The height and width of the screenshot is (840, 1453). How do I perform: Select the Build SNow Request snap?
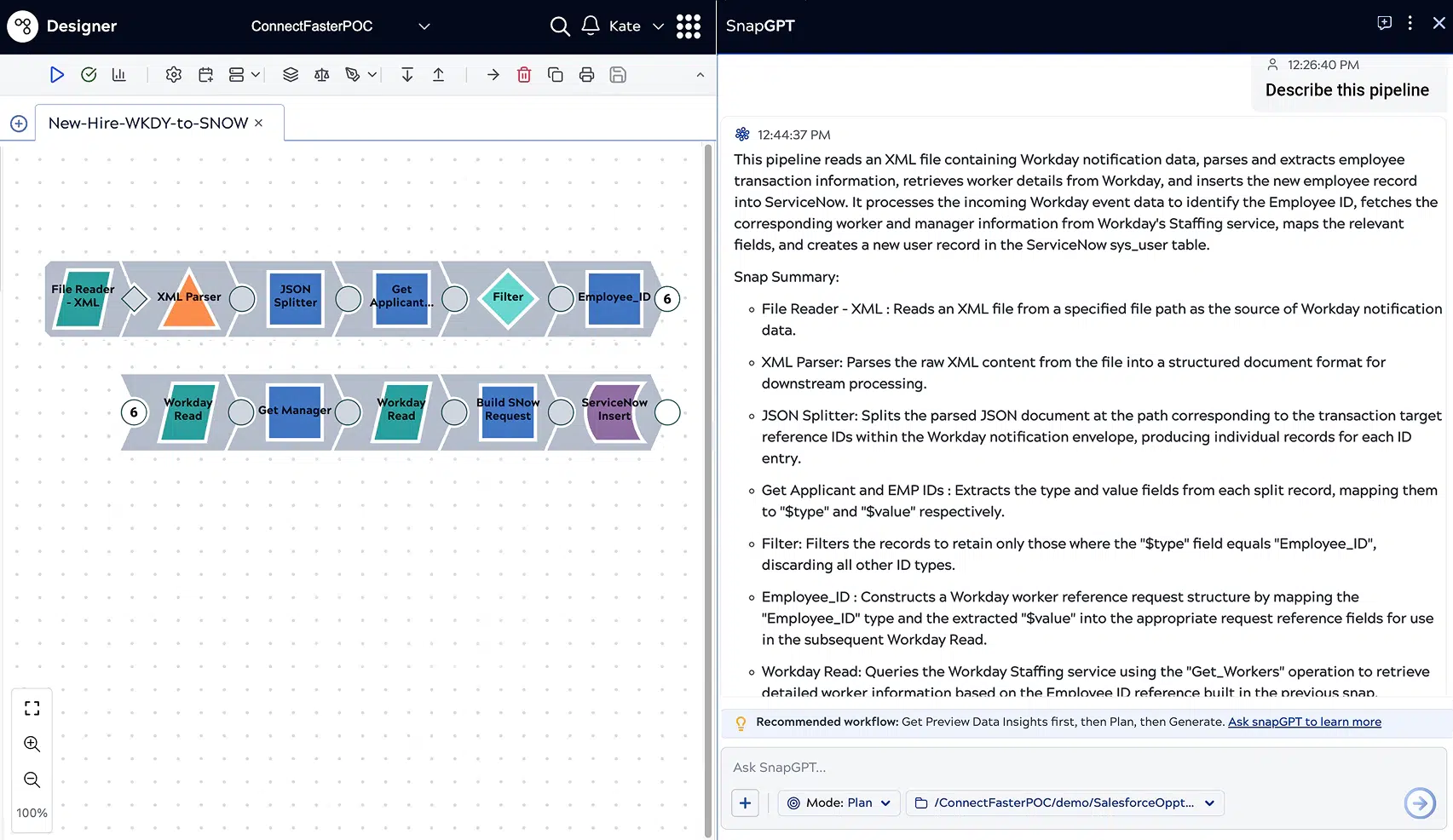(x=508, y=411)
